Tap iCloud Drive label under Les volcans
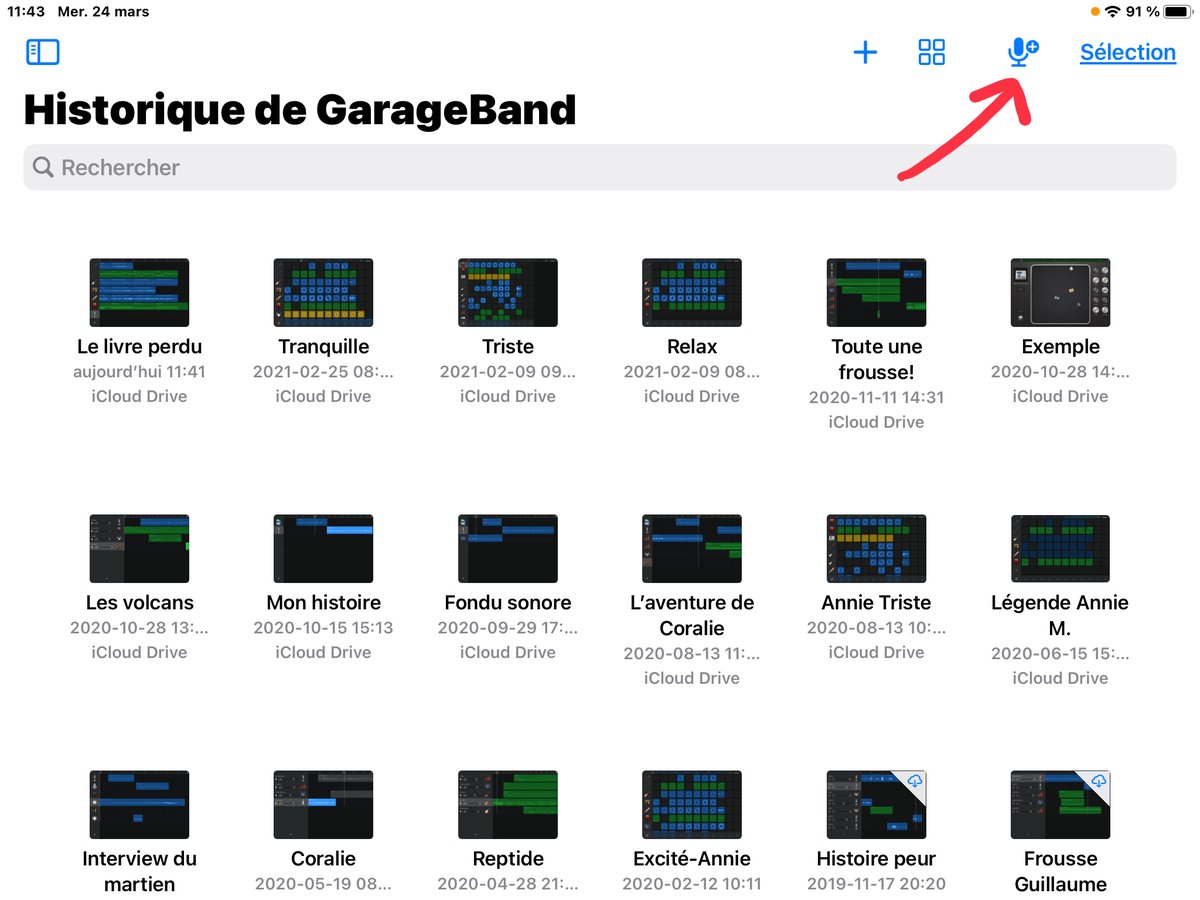 [x=140, y=653]
